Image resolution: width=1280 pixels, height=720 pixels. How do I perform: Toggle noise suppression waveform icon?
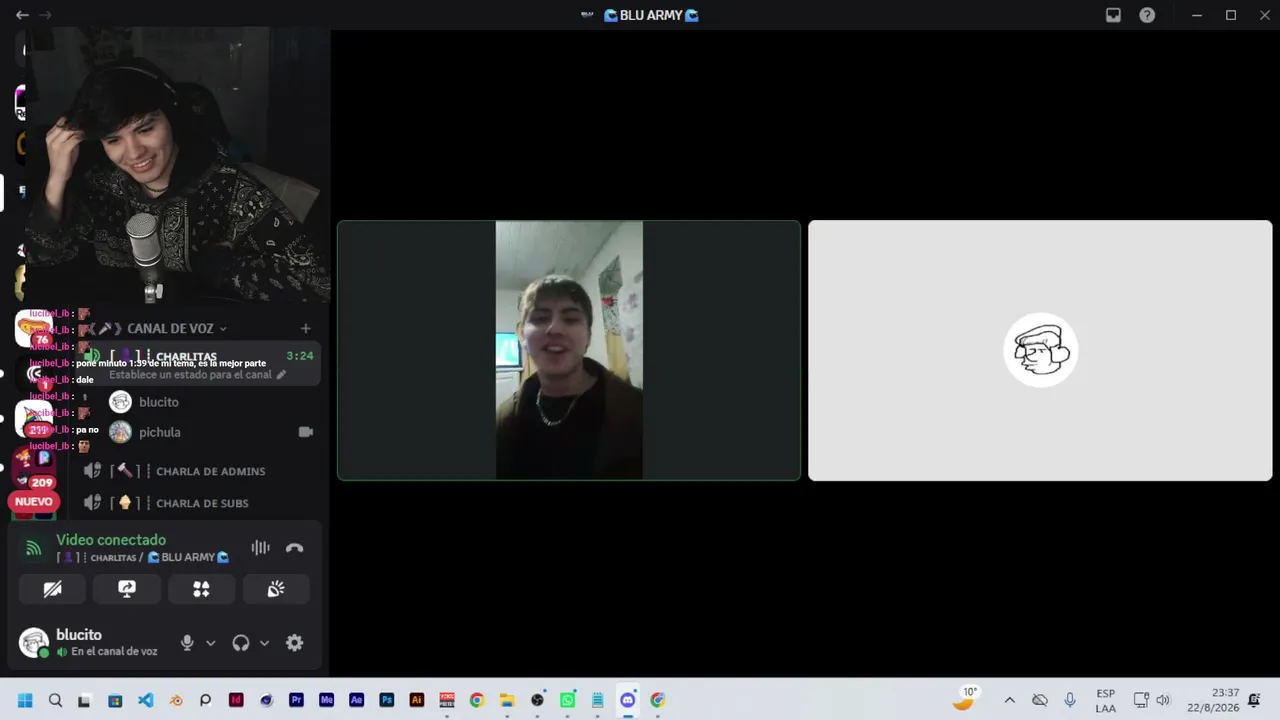point(260,548)
